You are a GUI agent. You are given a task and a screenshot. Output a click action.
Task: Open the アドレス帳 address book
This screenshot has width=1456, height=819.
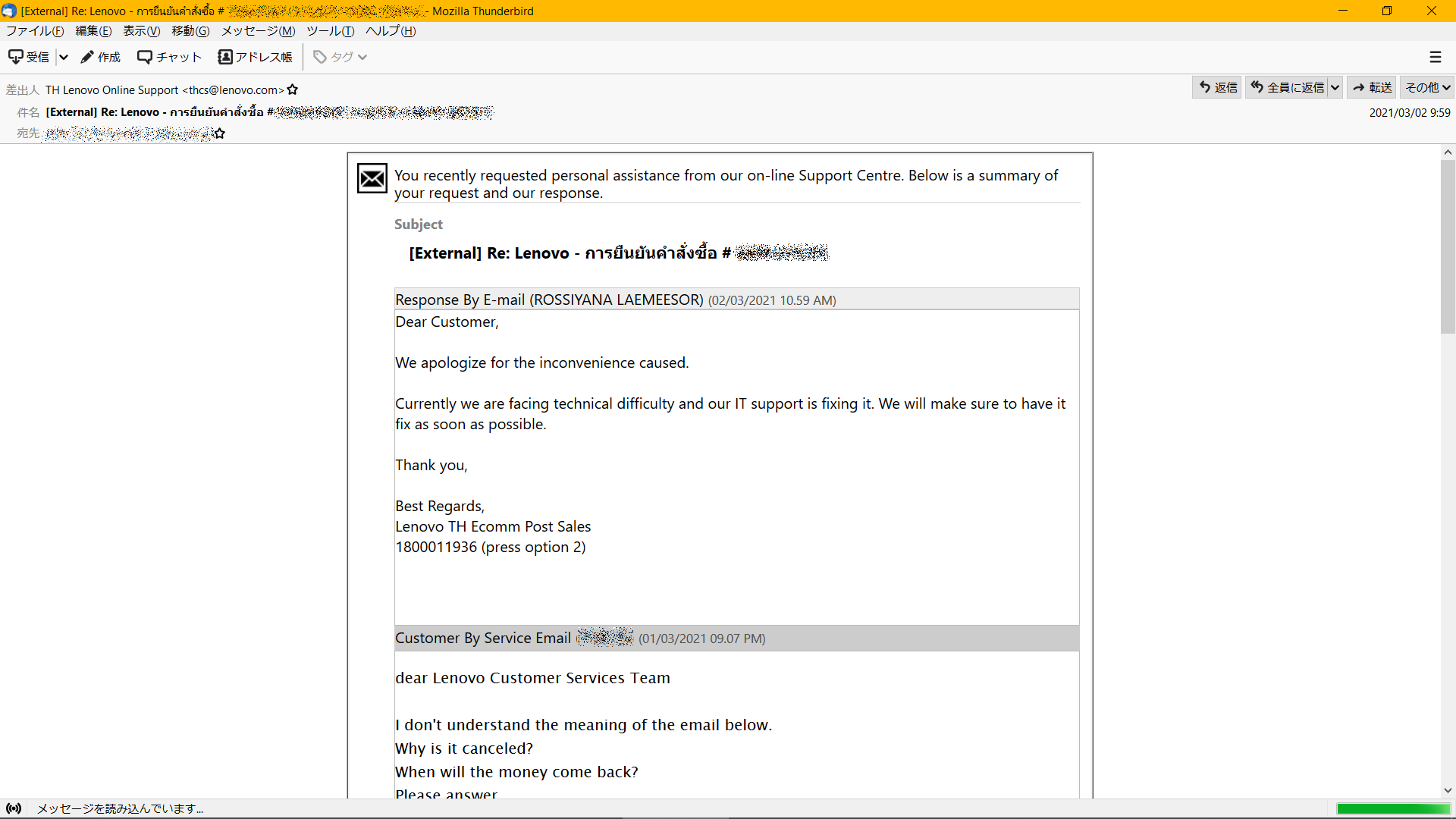pyautogui.click(x=255, y=57)
